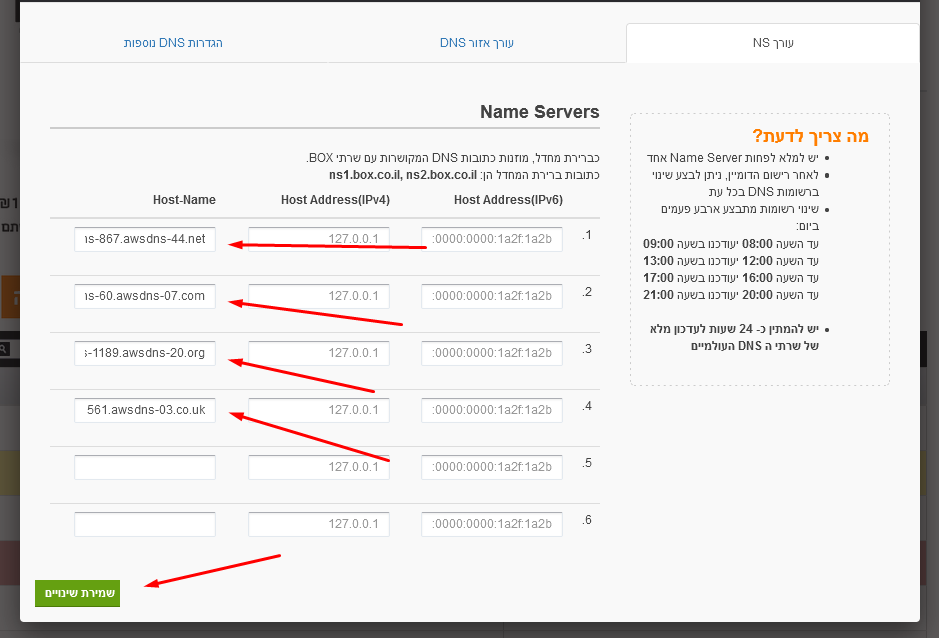Image resolution: width=939 pixels, height=638 pixels.
Task: Select Host-Name field containing awsdns-07.com
Action: click(145, 296)
